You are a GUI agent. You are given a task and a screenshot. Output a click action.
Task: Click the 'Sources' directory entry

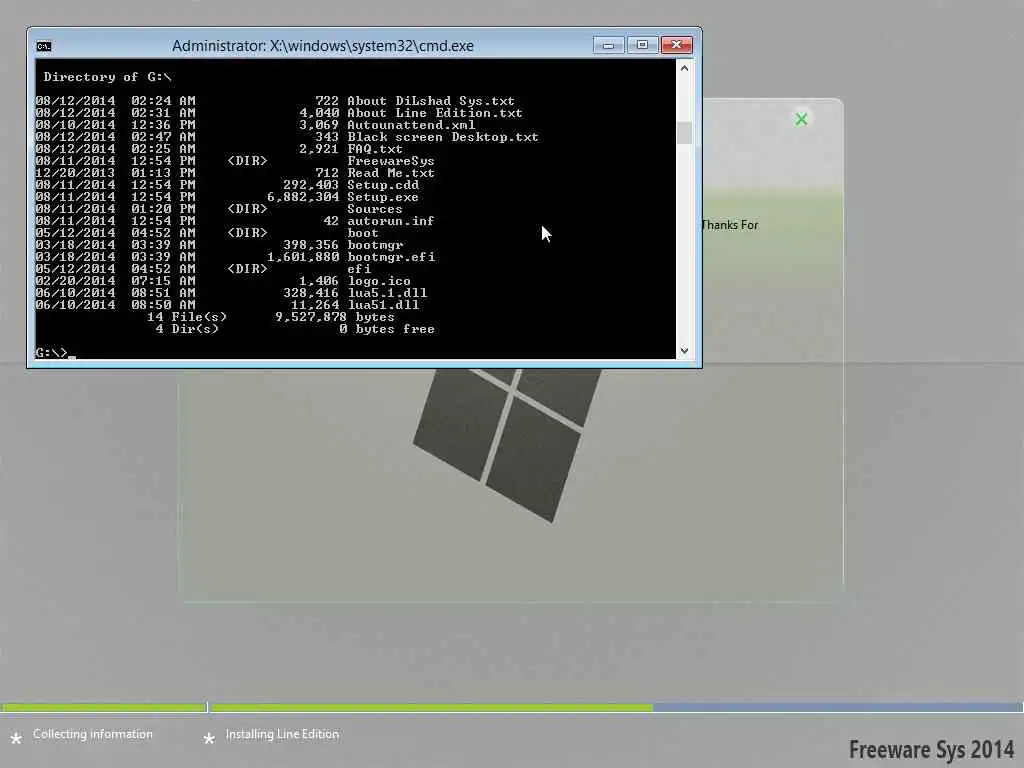(375, 209)
